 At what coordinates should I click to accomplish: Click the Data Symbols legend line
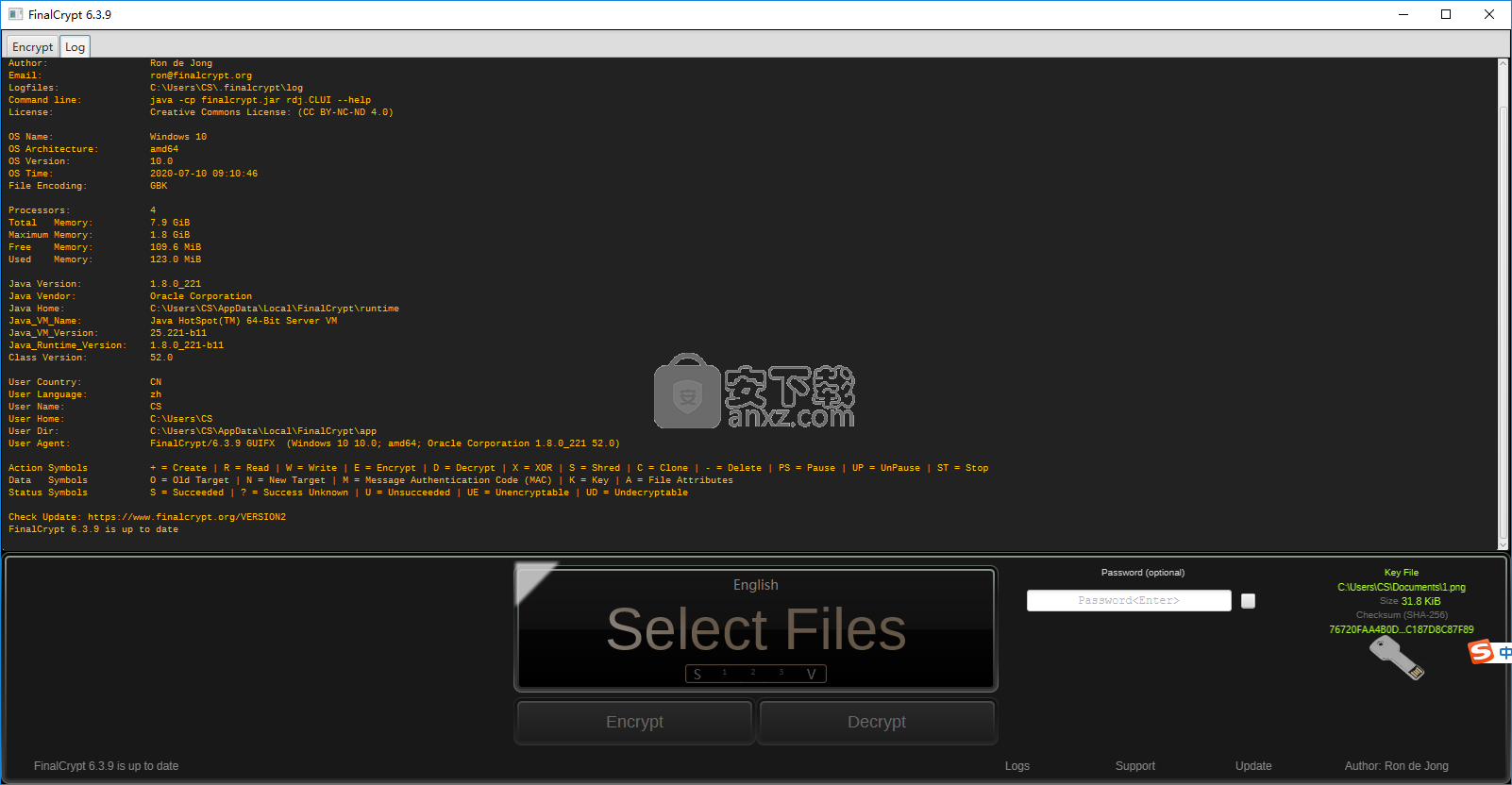[371, 480]
